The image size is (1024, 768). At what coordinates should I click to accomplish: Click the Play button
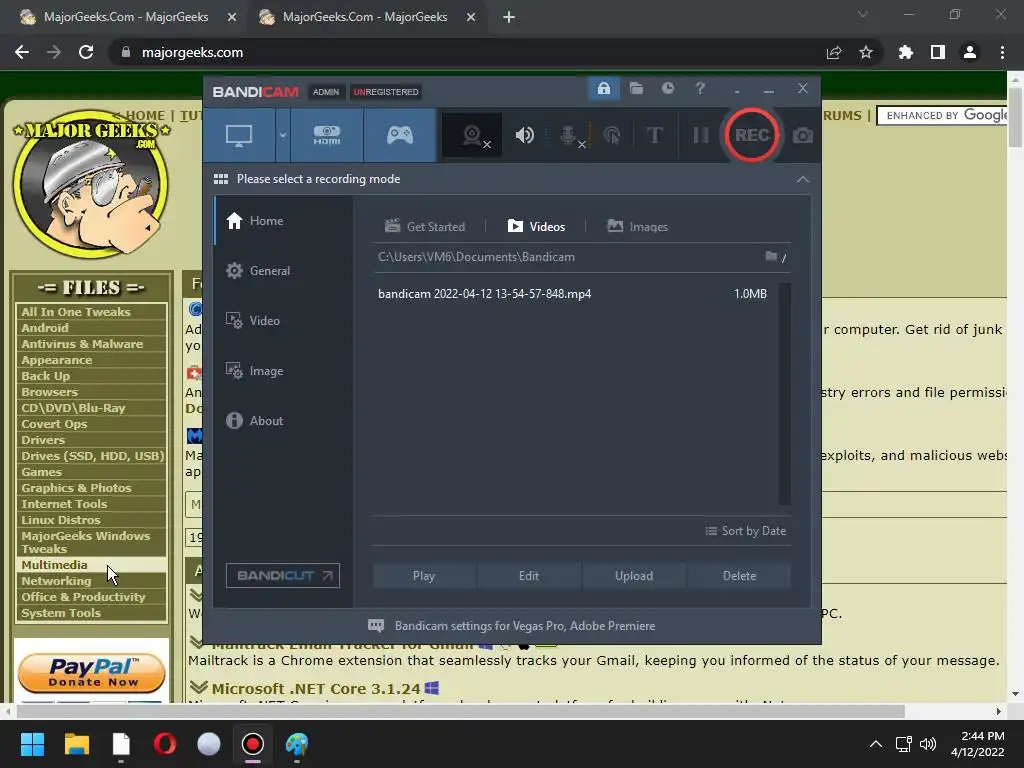tap(424, 576)
